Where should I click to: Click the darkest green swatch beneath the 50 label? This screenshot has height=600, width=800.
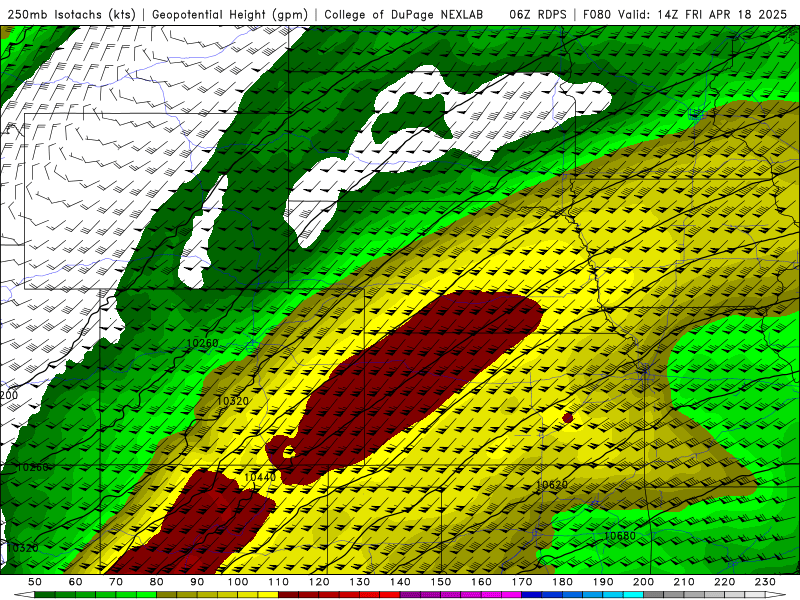45,595
